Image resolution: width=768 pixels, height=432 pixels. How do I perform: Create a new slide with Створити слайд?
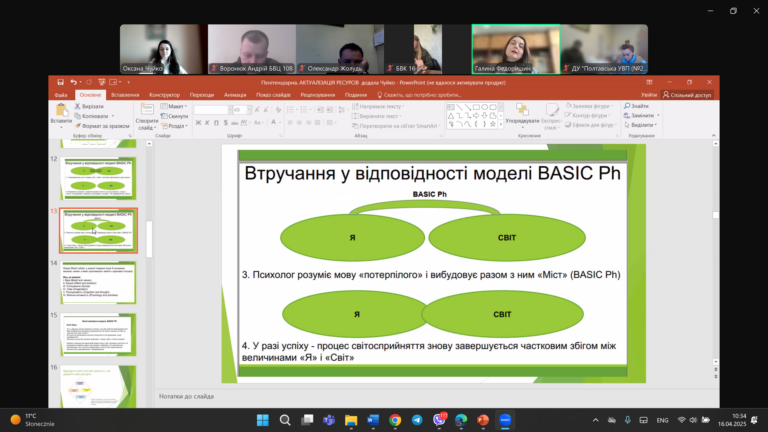(x=146, y=117)
